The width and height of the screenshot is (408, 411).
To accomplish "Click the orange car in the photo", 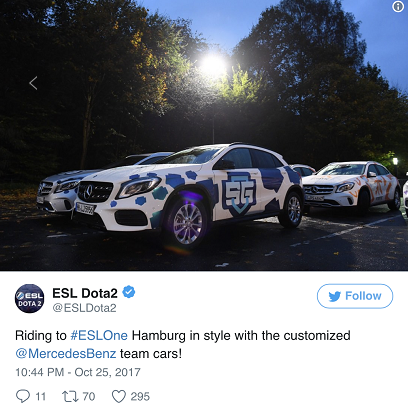I will pyautogui.click(x=352, y=187).
